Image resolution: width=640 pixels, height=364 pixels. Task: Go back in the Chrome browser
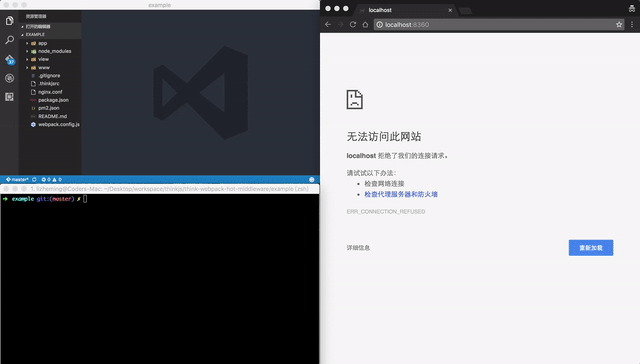point(328,24)
